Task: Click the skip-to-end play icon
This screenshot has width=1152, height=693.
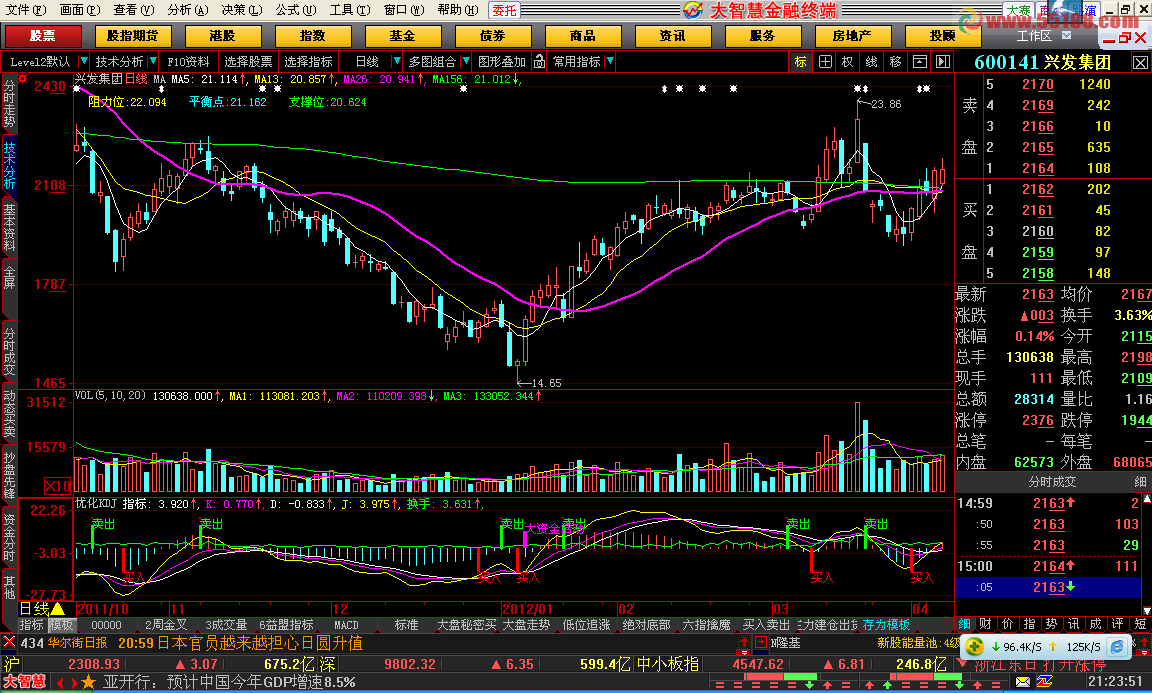Action: point(943,62)
